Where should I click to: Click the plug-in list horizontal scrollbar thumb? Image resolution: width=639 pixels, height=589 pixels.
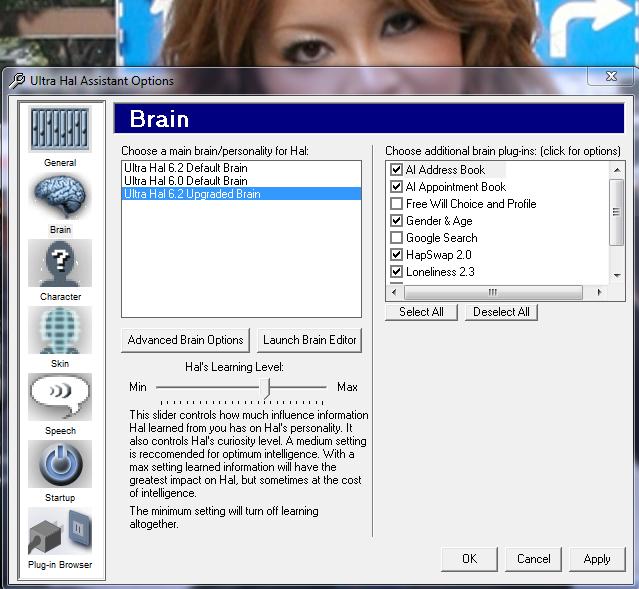[493, 292]
